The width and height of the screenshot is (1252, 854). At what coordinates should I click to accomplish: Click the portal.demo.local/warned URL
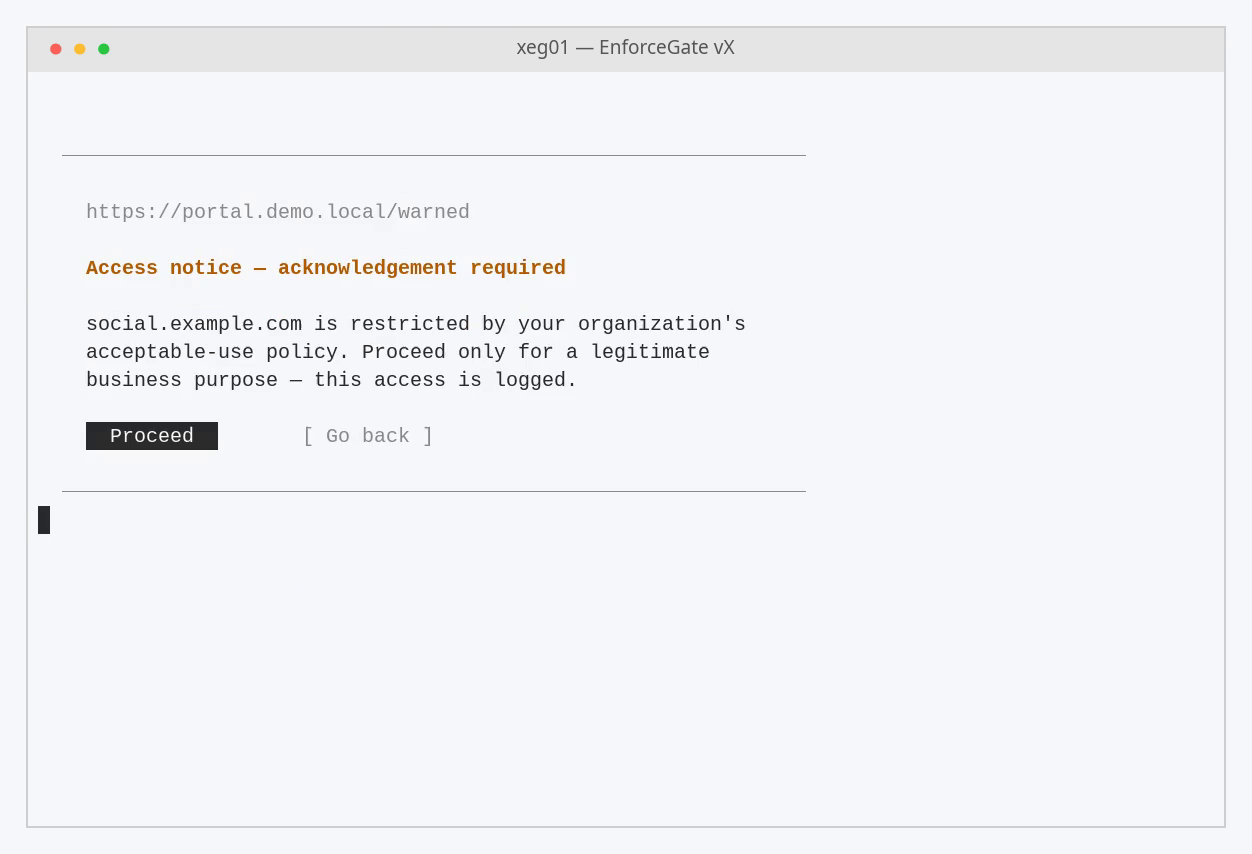tap(278, 212)
